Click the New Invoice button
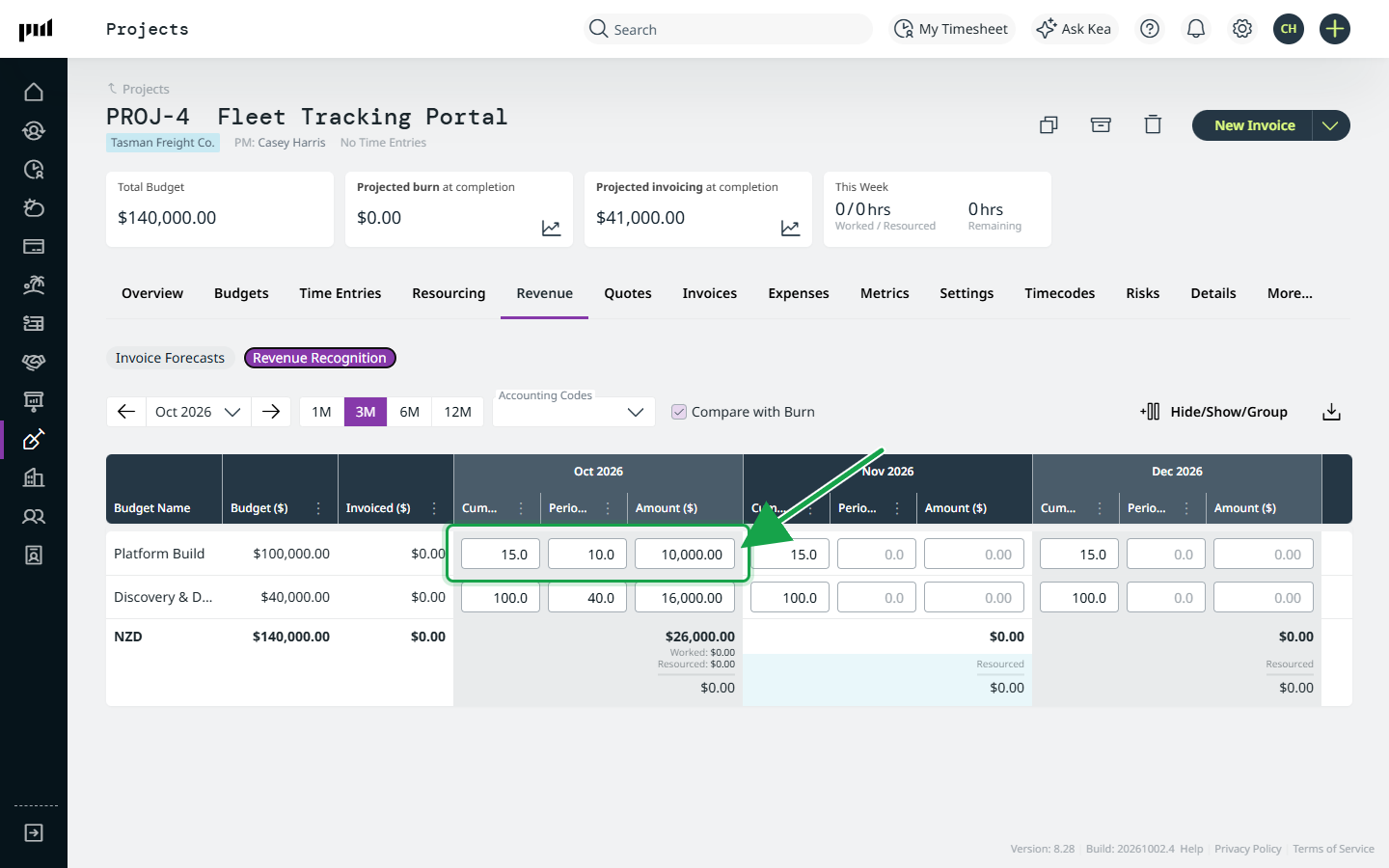The height and width of the screenshot is (868, 1389). 1253,125
